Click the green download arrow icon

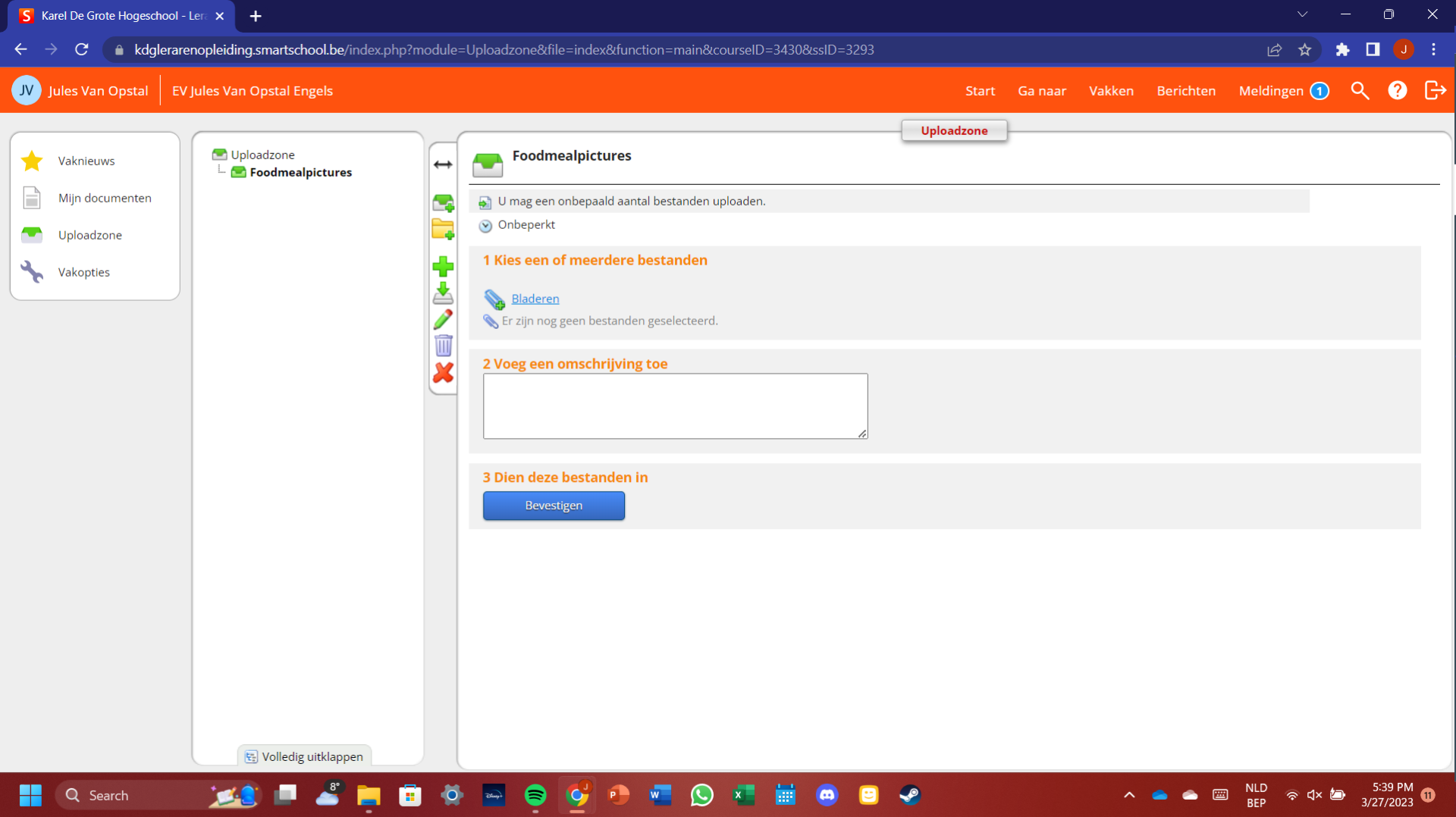[x=443, y=293]
